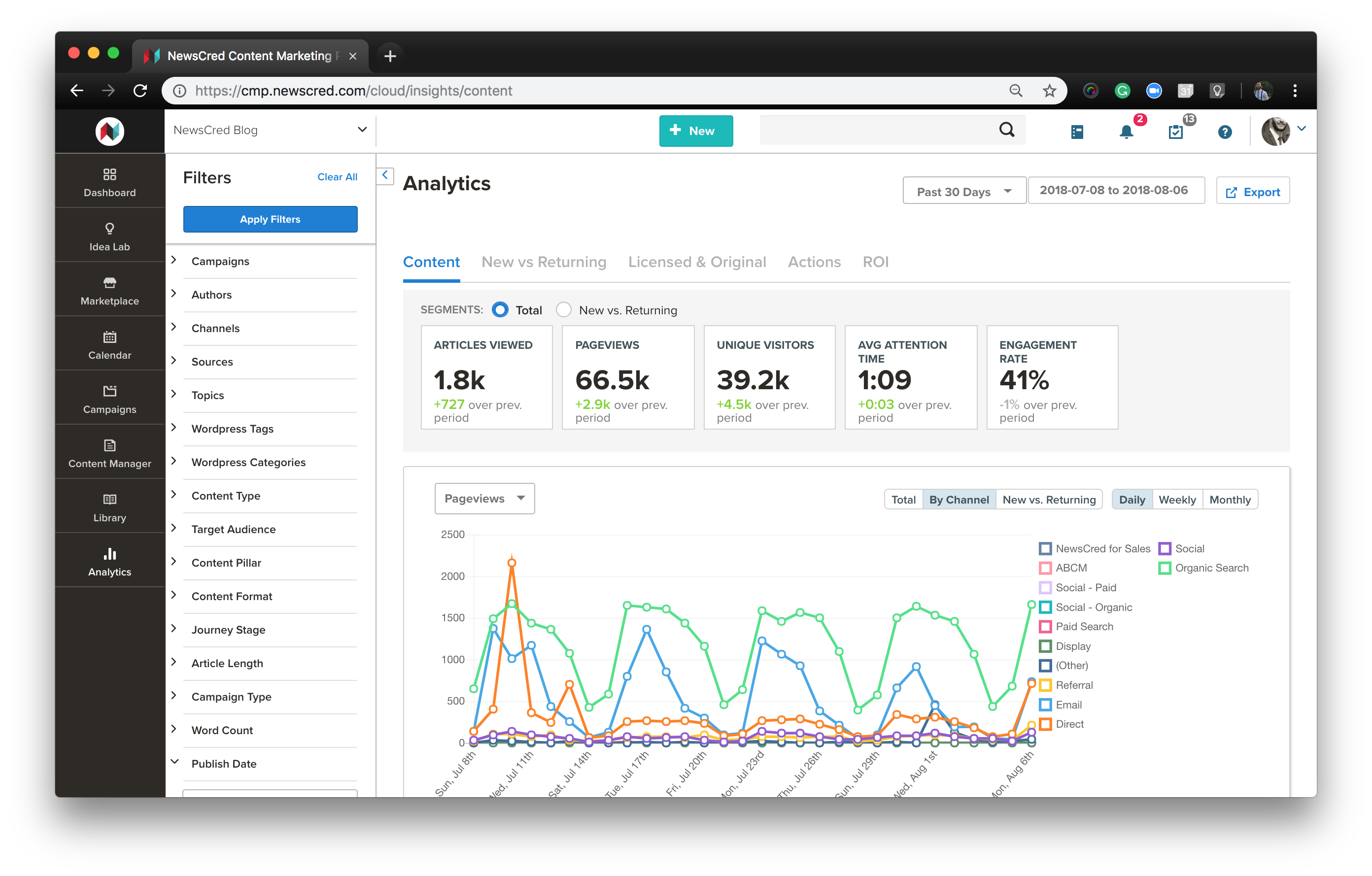
Task: Open the Pageviews metric dropdown
Action: click(x=484, y=499)
